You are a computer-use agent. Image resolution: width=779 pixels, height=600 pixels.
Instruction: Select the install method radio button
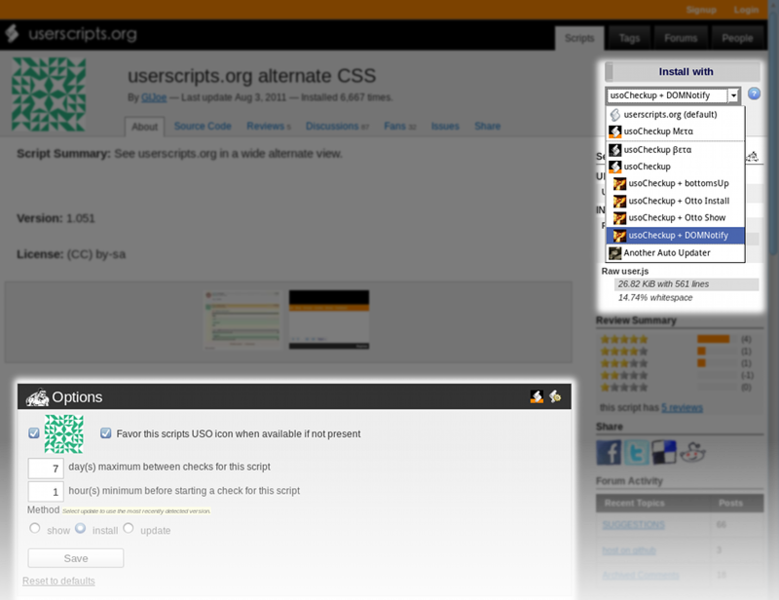[80, 528]
